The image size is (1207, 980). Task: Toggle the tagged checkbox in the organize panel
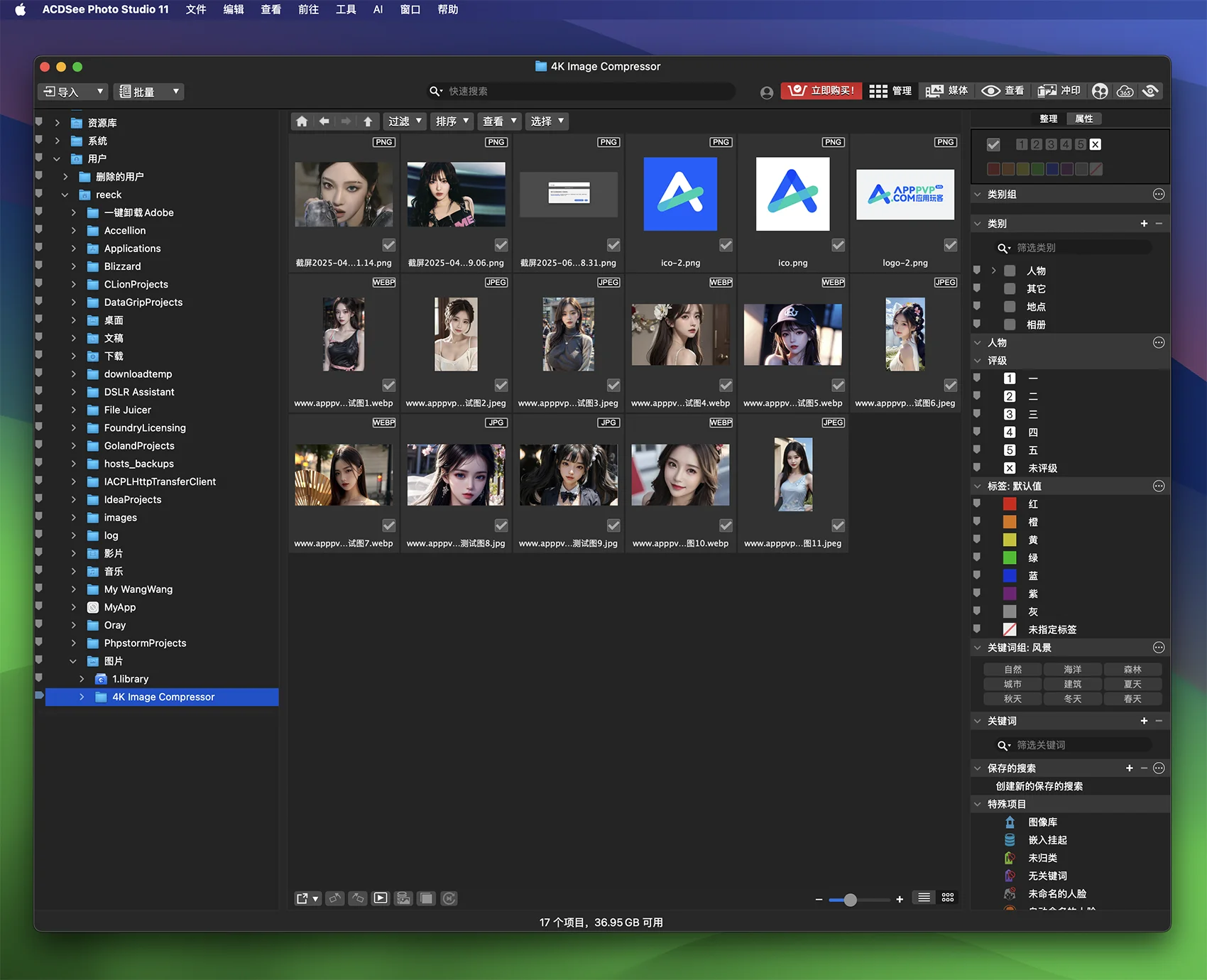point(993,145)
